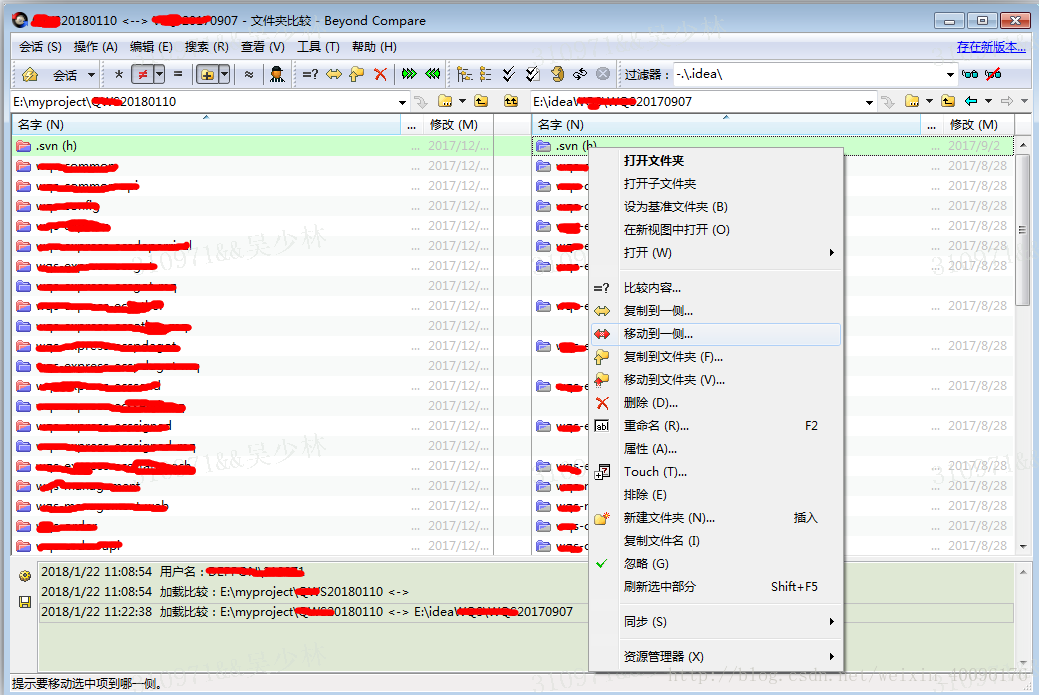Click the 会话 toolbar button
1039x695 pixels.
coord(65,75)
